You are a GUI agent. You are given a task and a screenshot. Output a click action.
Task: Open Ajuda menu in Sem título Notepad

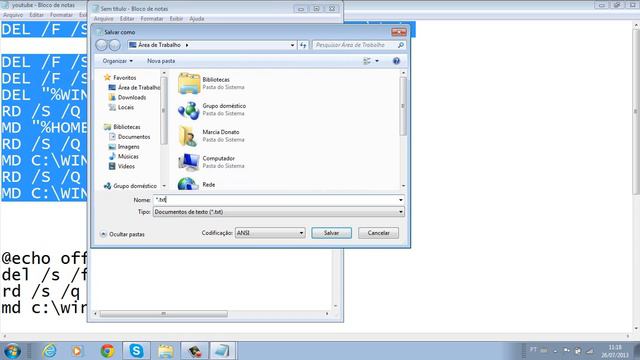197,19
